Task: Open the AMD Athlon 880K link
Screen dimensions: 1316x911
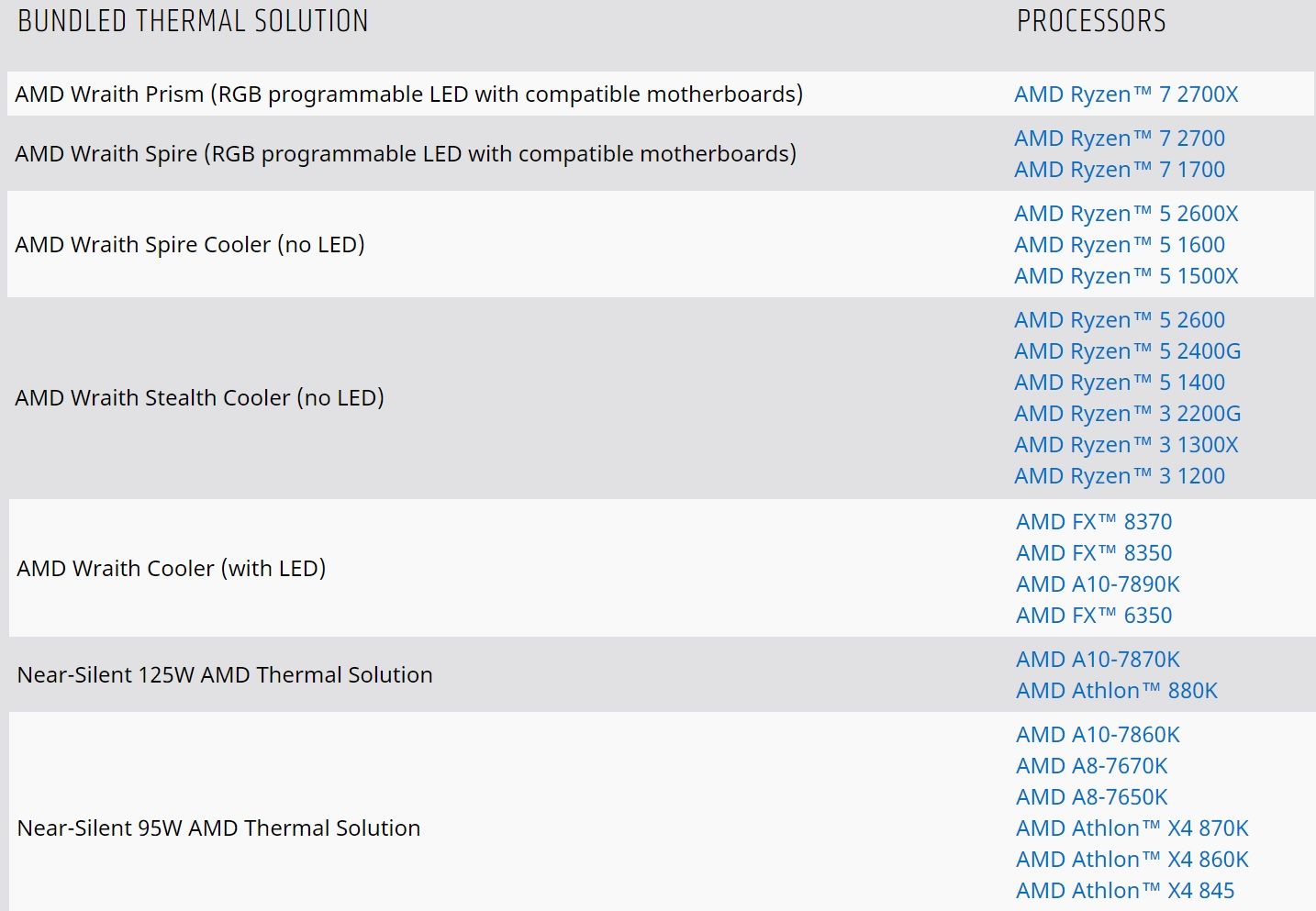Action: [x=1117, y=691]
